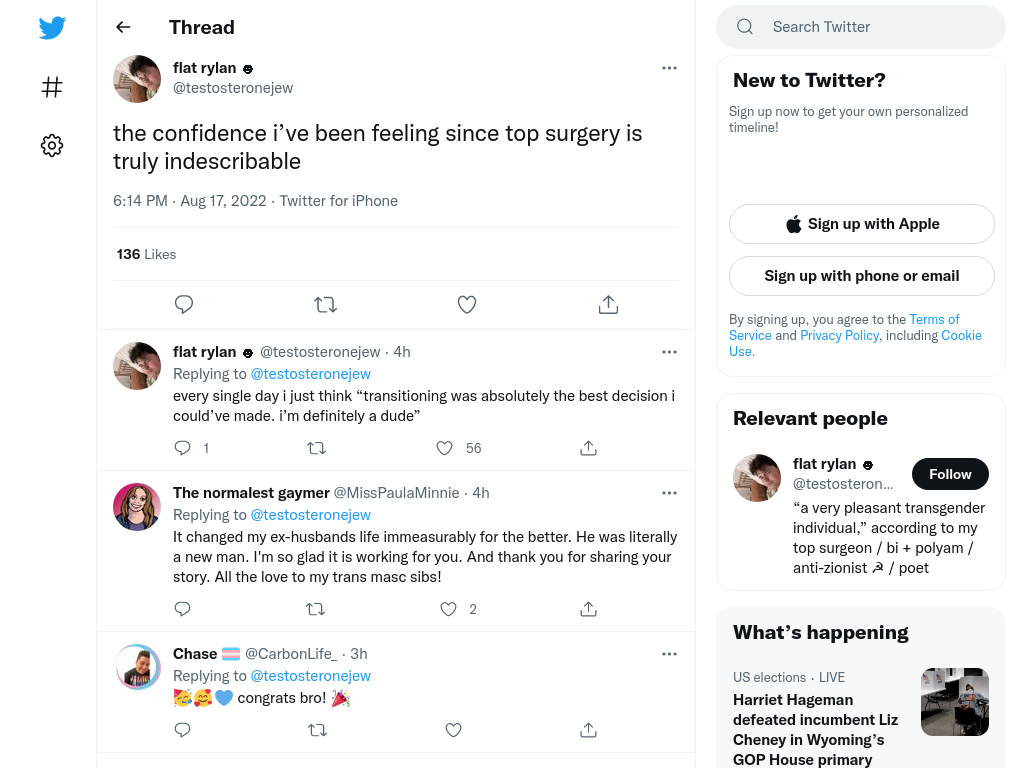
Task: Open more options on the main tweet
Action: pyautogui.click(x=669, y=68)
